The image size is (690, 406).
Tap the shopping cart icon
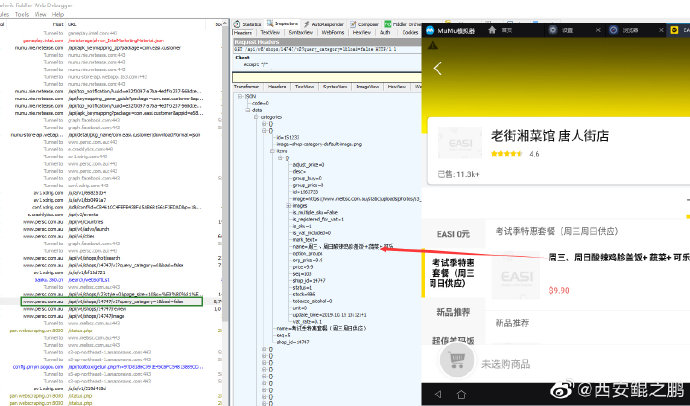pos(457,361)
